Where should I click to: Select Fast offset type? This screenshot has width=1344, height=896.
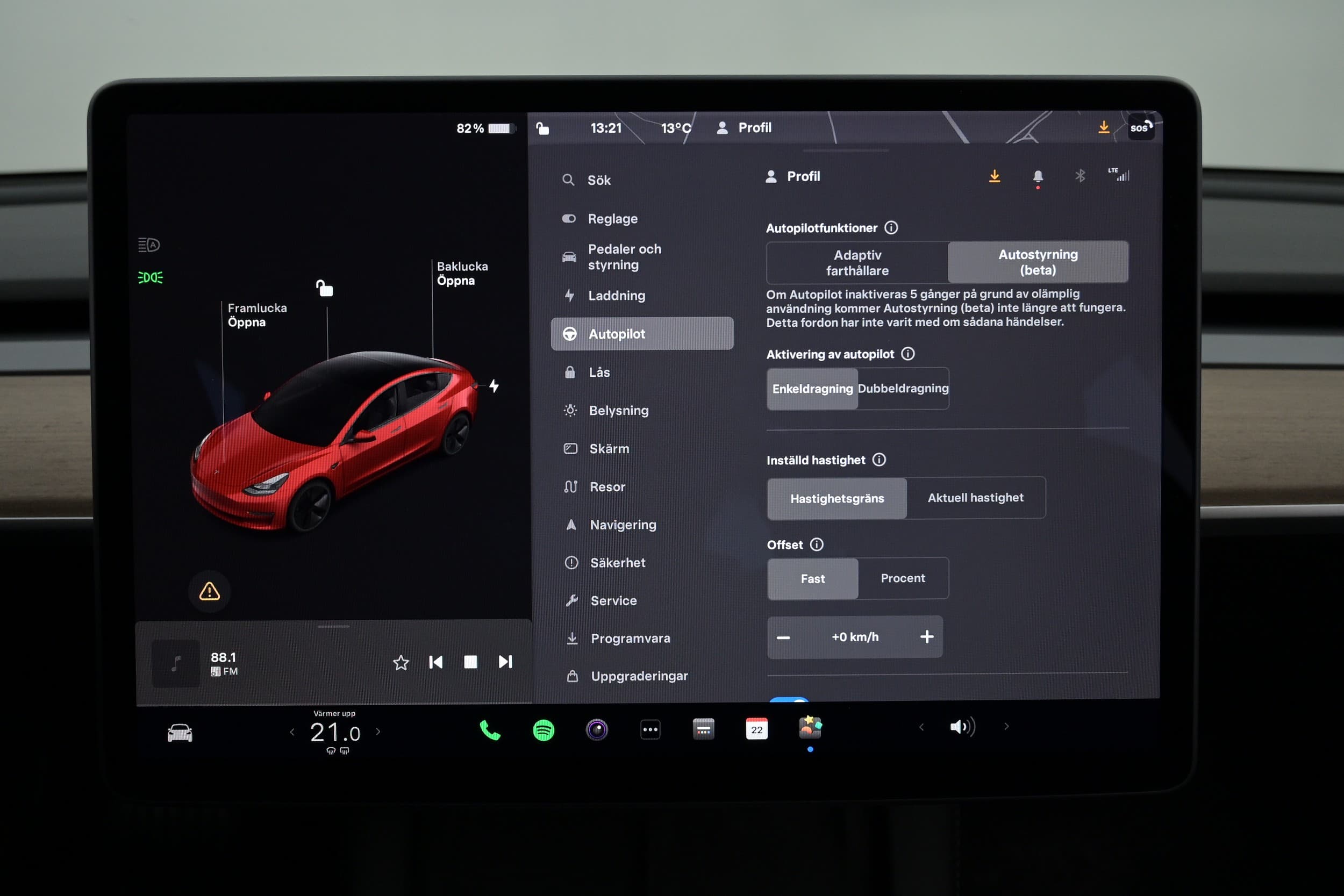coord(812,578)
